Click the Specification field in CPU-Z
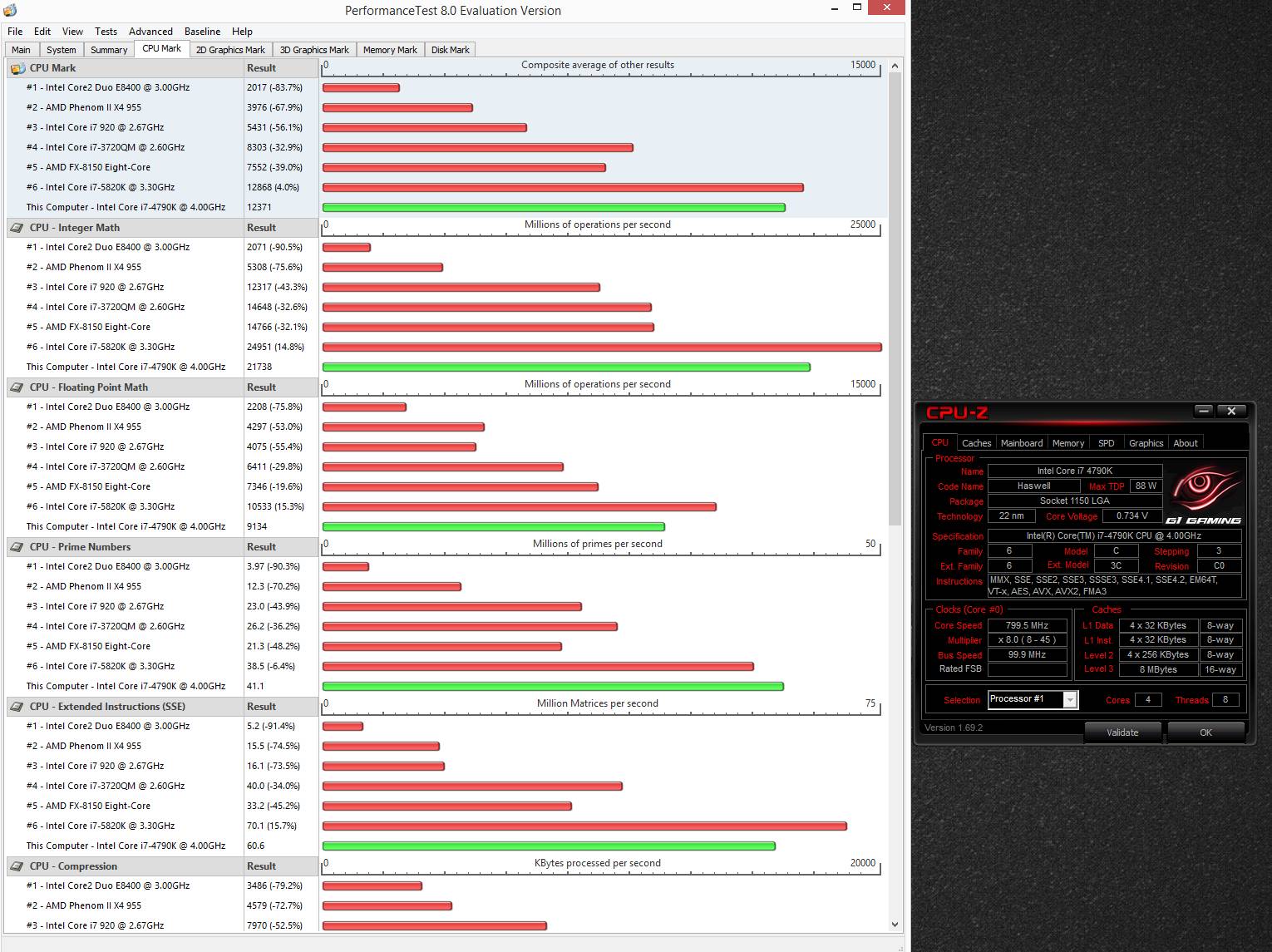 click(x=1114, y=536)
